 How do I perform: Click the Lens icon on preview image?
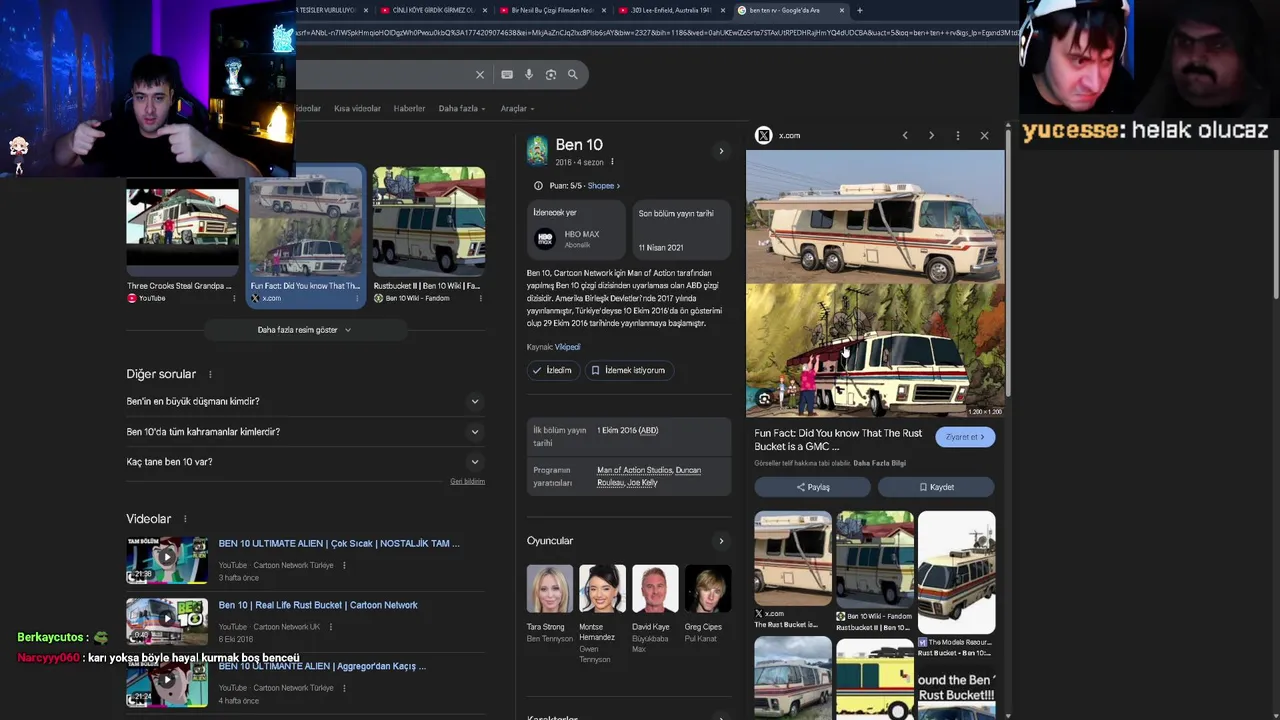764,398
